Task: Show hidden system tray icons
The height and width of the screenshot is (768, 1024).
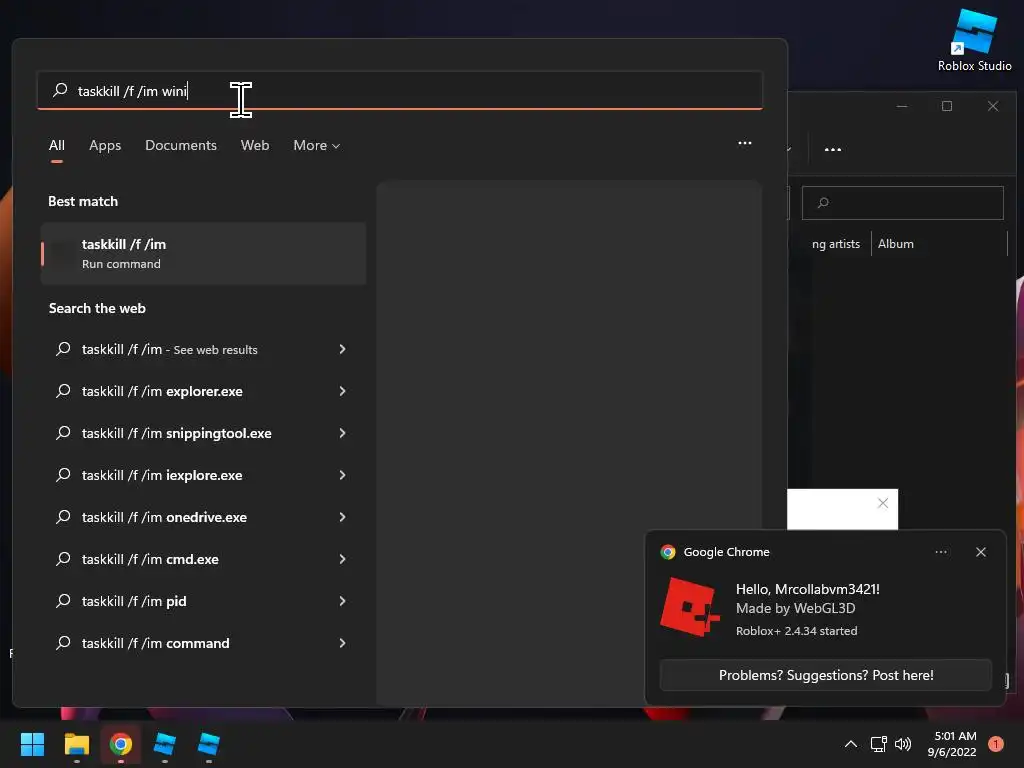Action: tap(850, 744)
